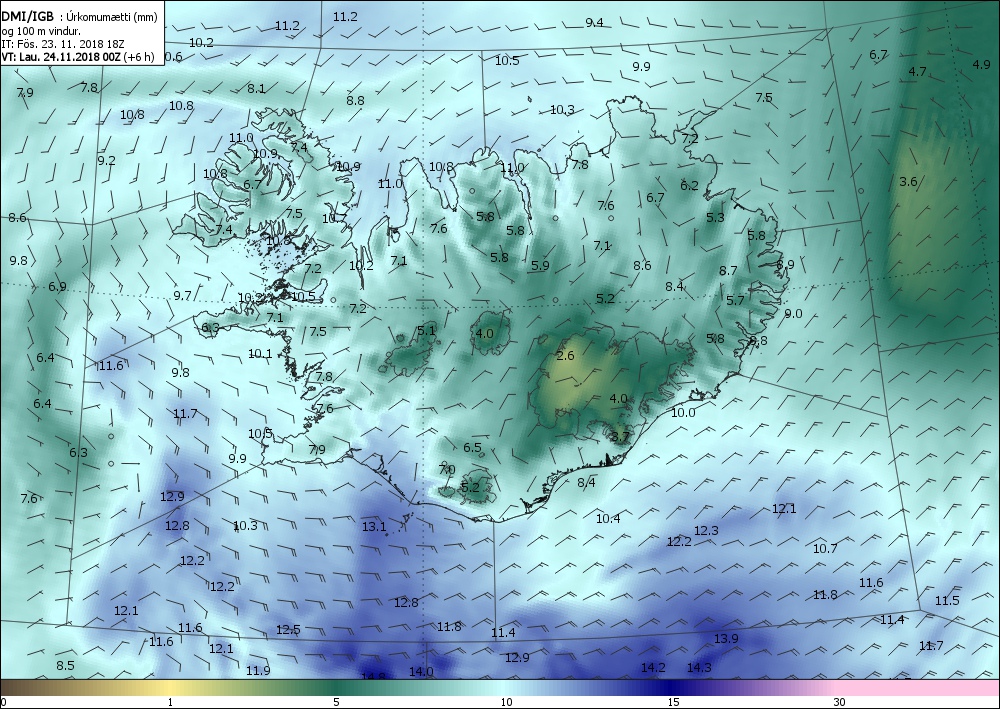This screenshot has width=1000, height=709.
Task: Click the 2.6 value over the glacier
Action: pos(565,356)
